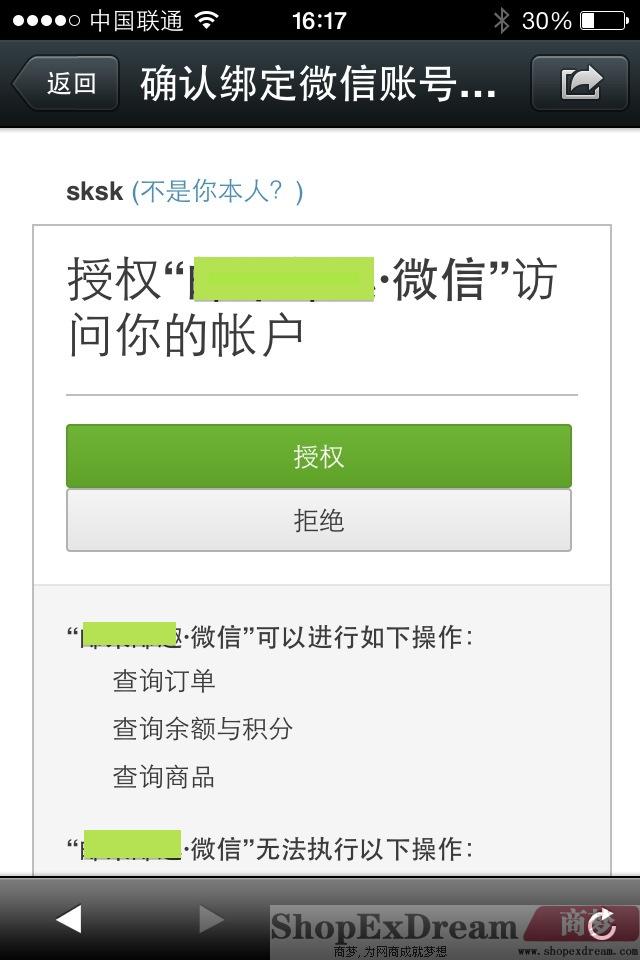The width and height of the screenshot is (640, 960).
Task: Tap the green 授权 button
Action: [x=318, y=456]
